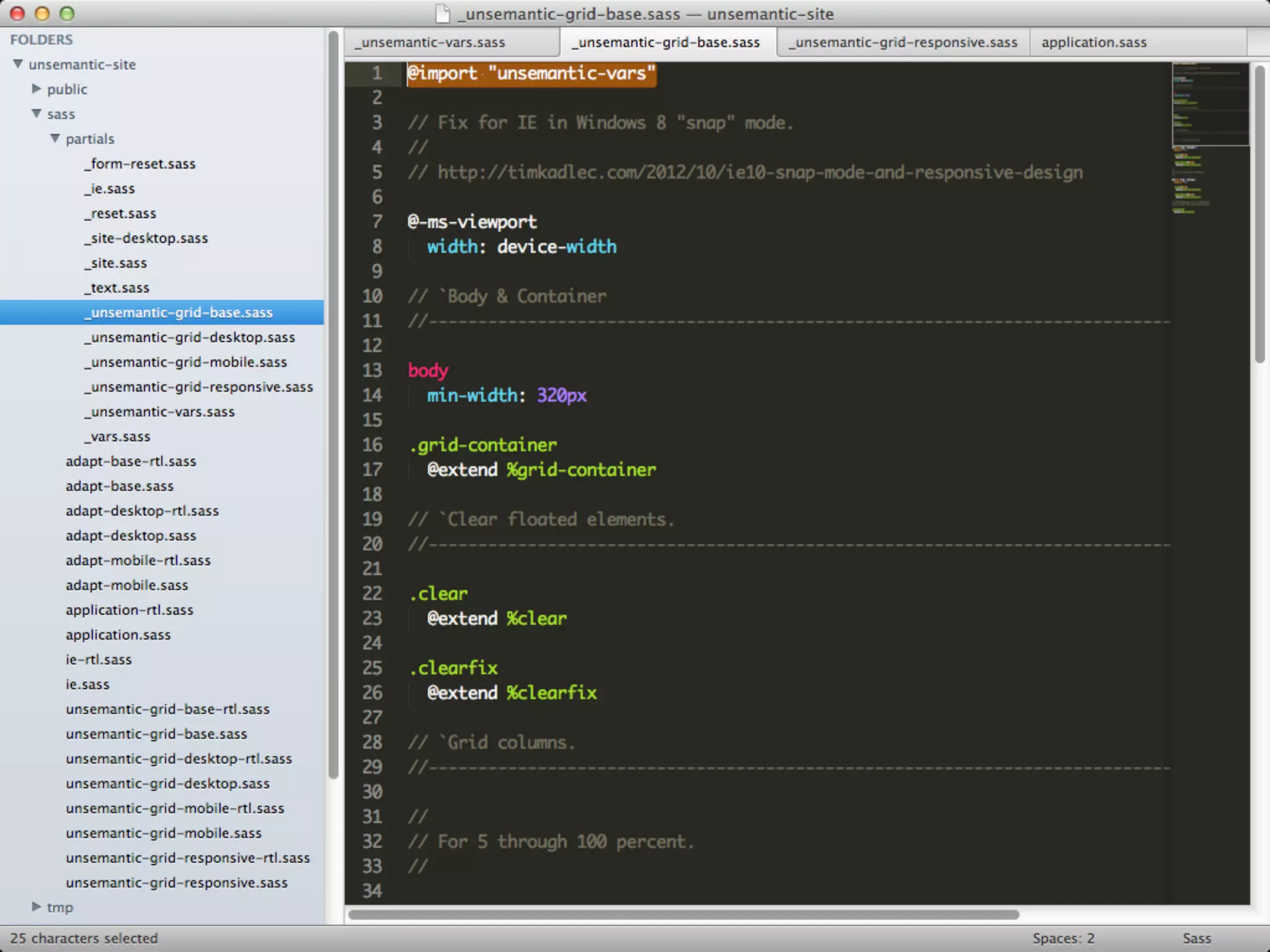
Task: Open _ie.sass partial file
Action: pyautogui.click(x=110, y=188)
